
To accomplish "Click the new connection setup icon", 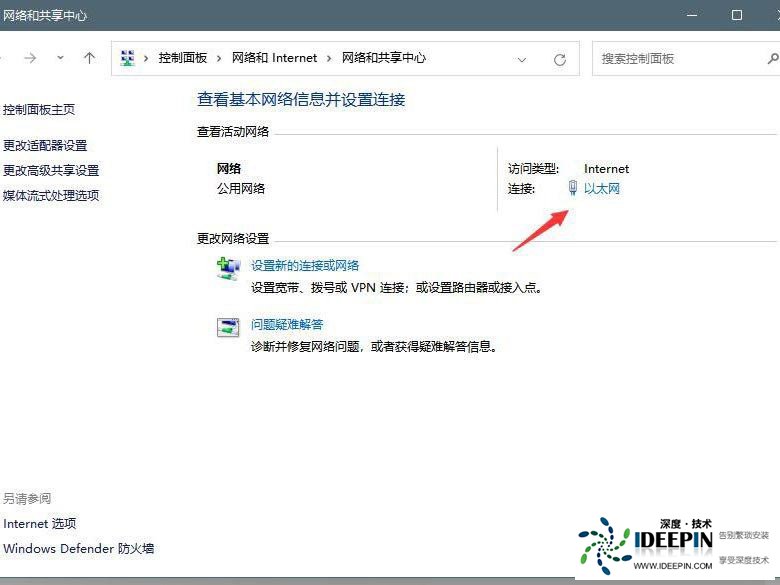I will click(228, 269).
